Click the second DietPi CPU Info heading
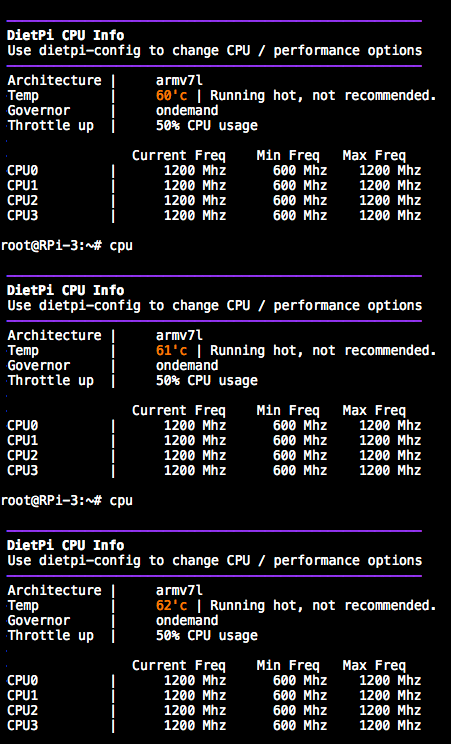 66,290
